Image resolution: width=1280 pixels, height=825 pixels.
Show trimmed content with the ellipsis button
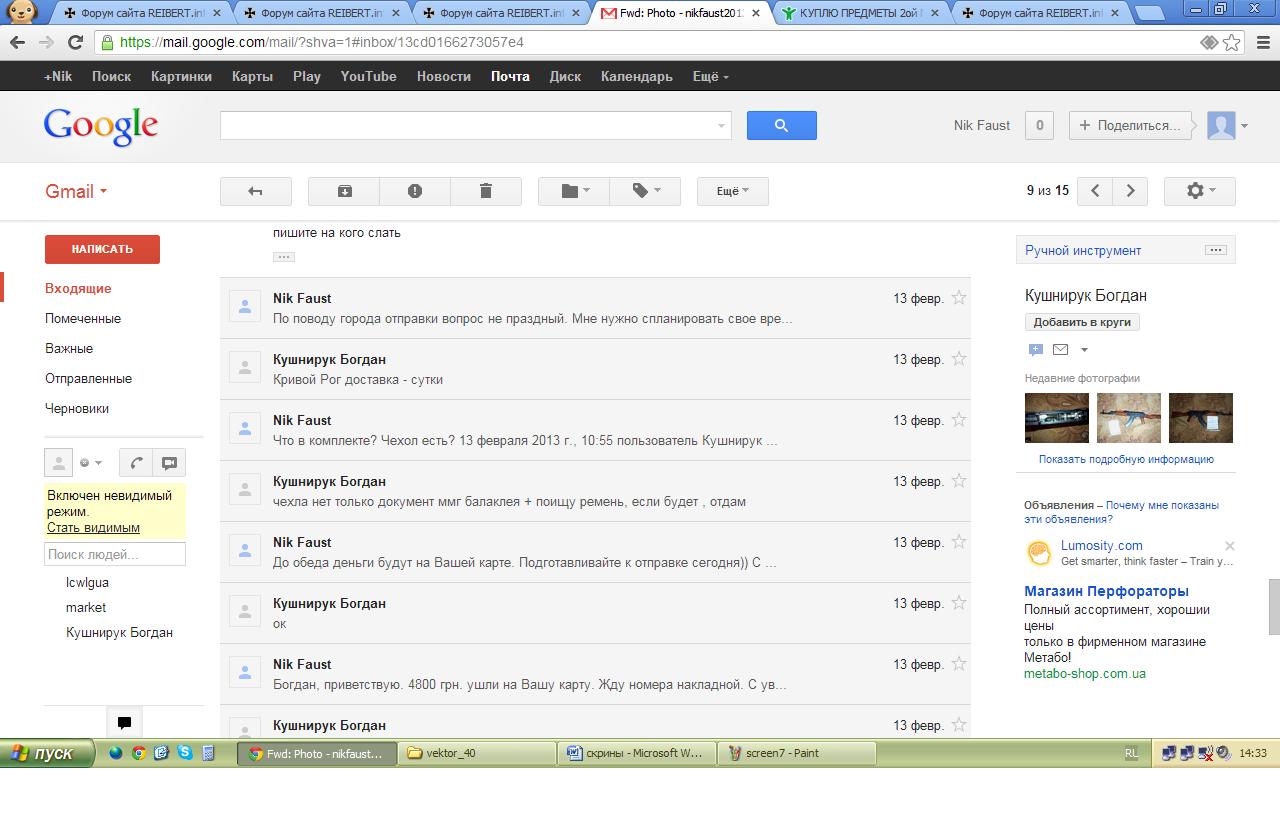click(284, 257)
